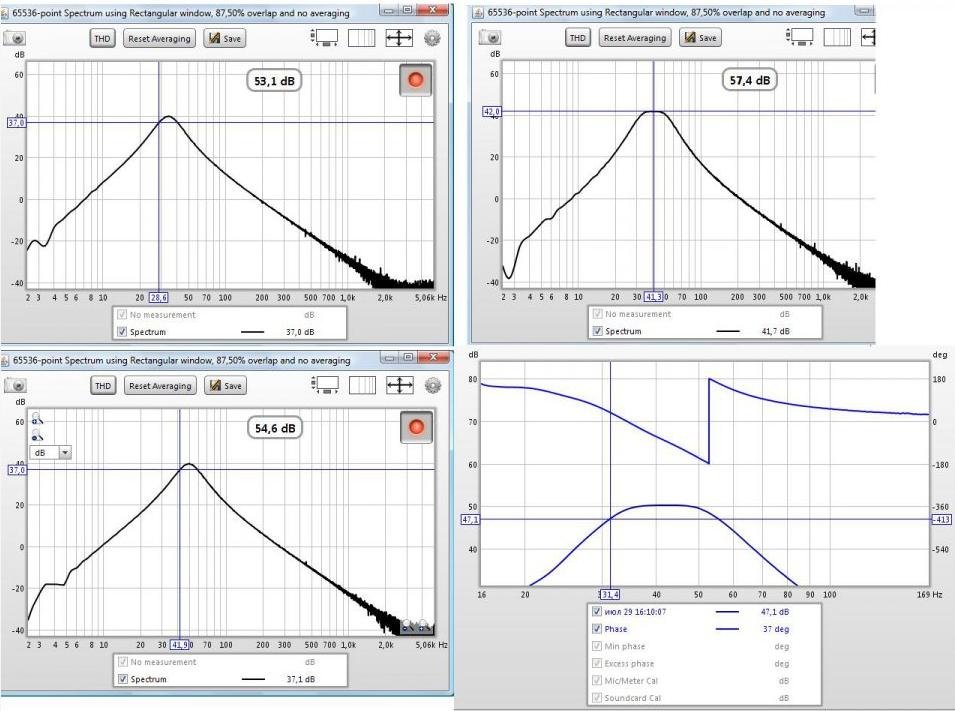The width and height of the screenshot is (955, 711).
Task: Click the THD button in the 54,6 dB window
Action: (103, 386)
